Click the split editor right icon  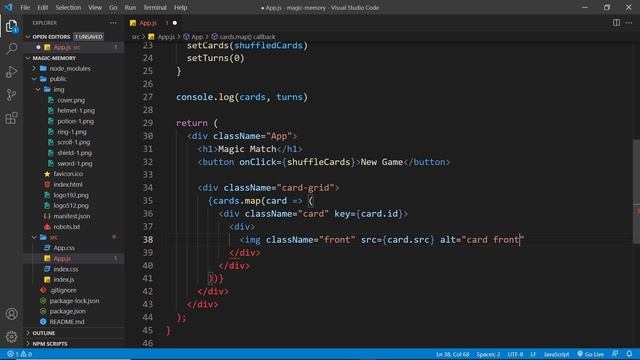click(616, 23)
